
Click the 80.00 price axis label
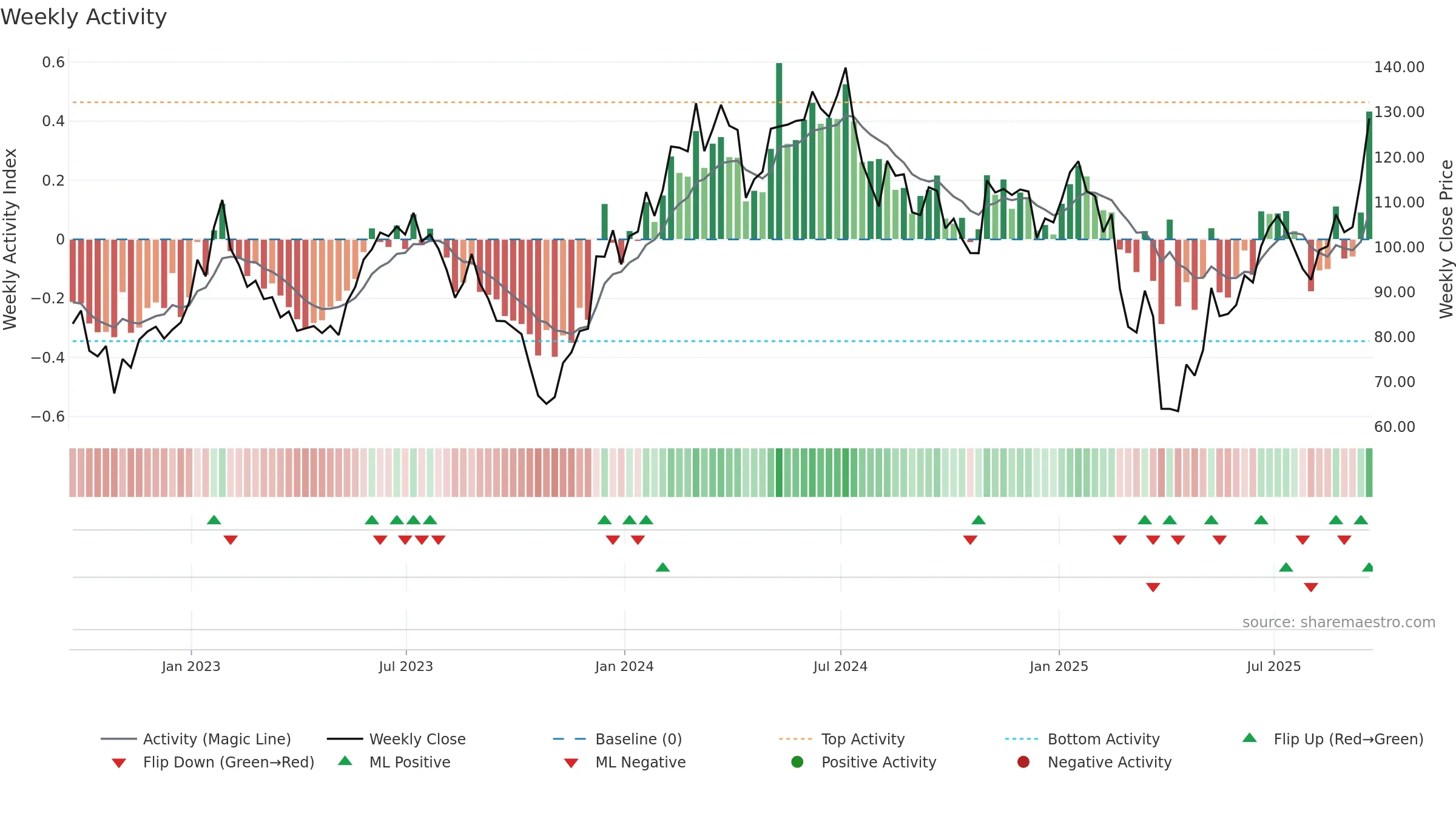[x=1394, y=337]
